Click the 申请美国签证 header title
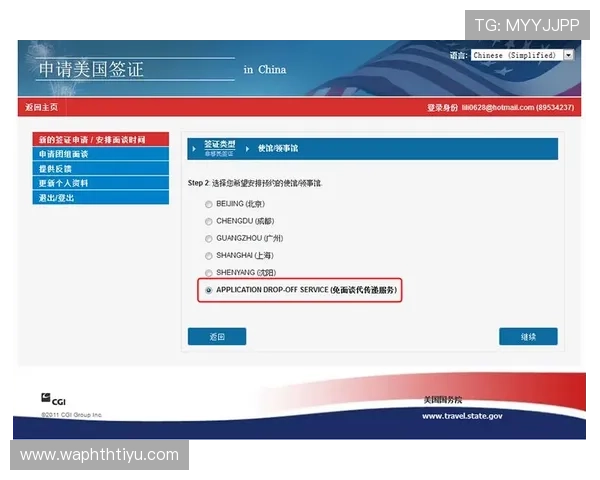Image resolution: width=600 pixels, height=480 pixels. (x=91, y=69)
